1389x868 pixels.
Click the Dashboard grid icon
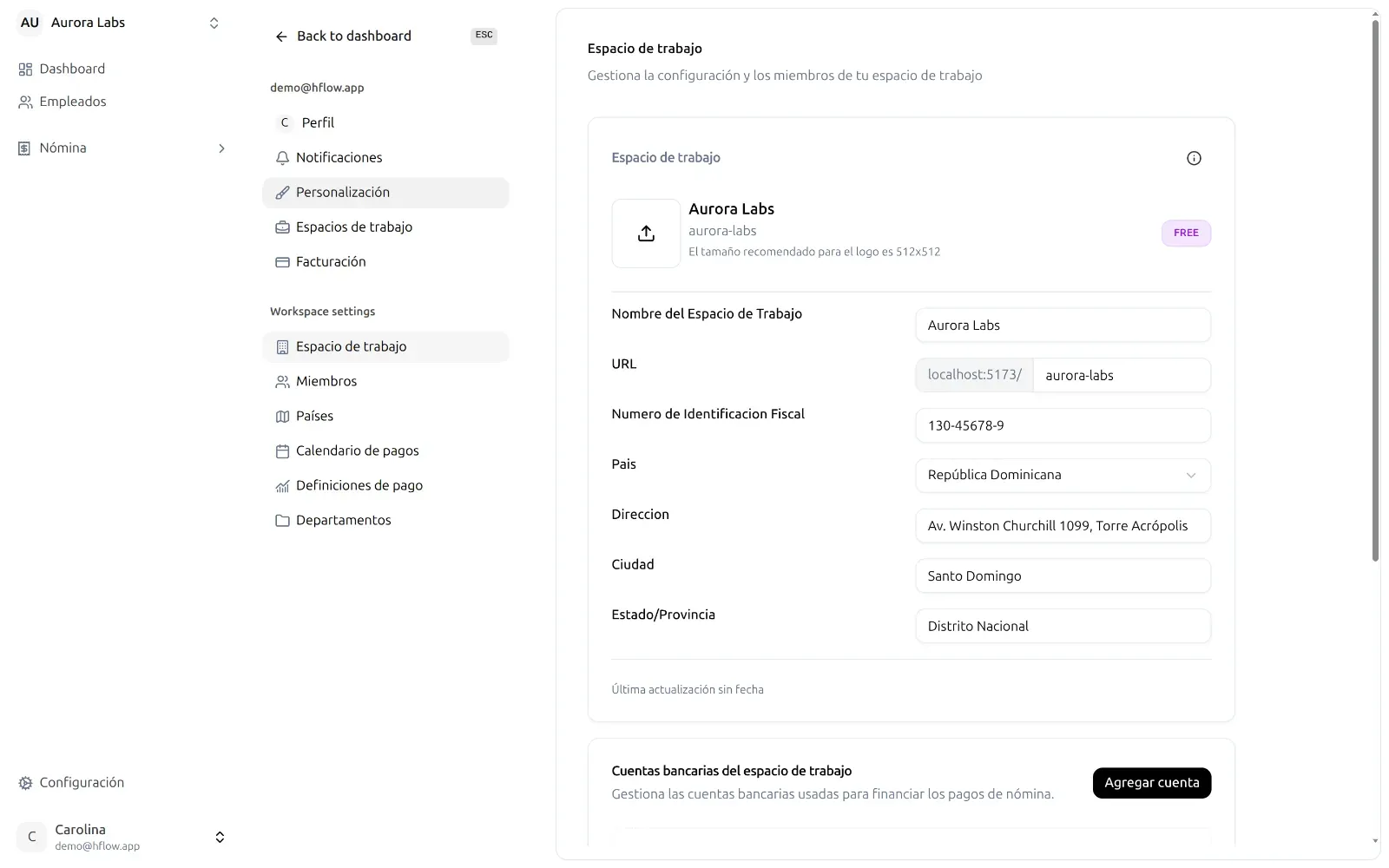25,69
